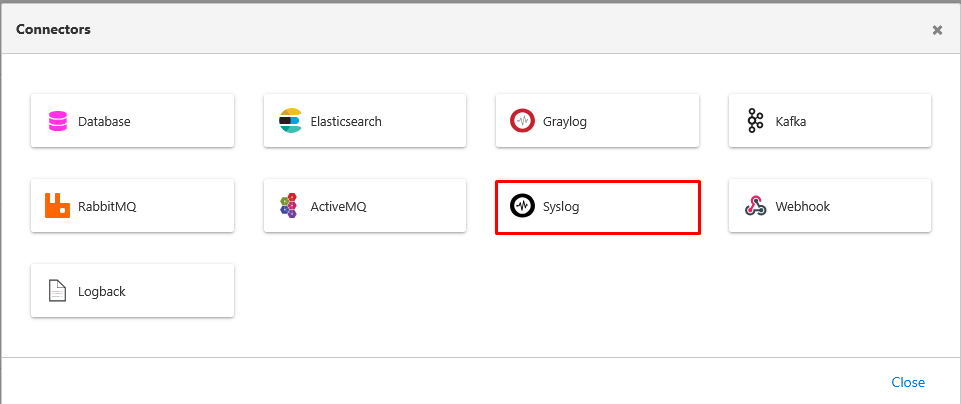Click the orange RabbitMQ logo icon
961x404 pixels.
pos(58,207)
